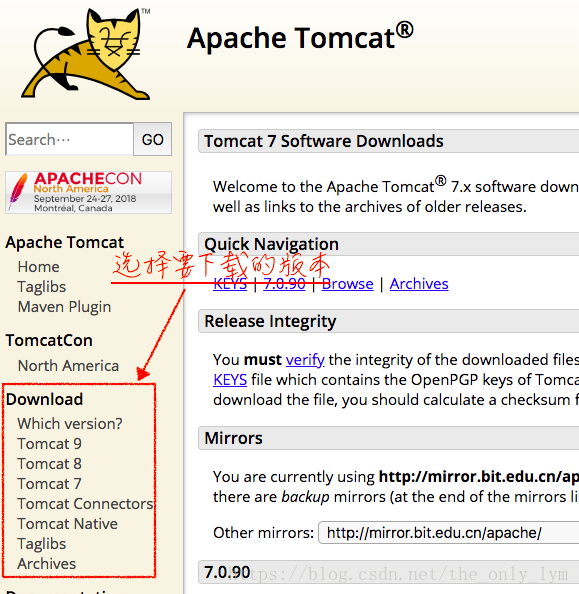Select Tomcat 9 download page
Image resolution: width=579 pixels, height=594 pixels.
tap(49, 444)
